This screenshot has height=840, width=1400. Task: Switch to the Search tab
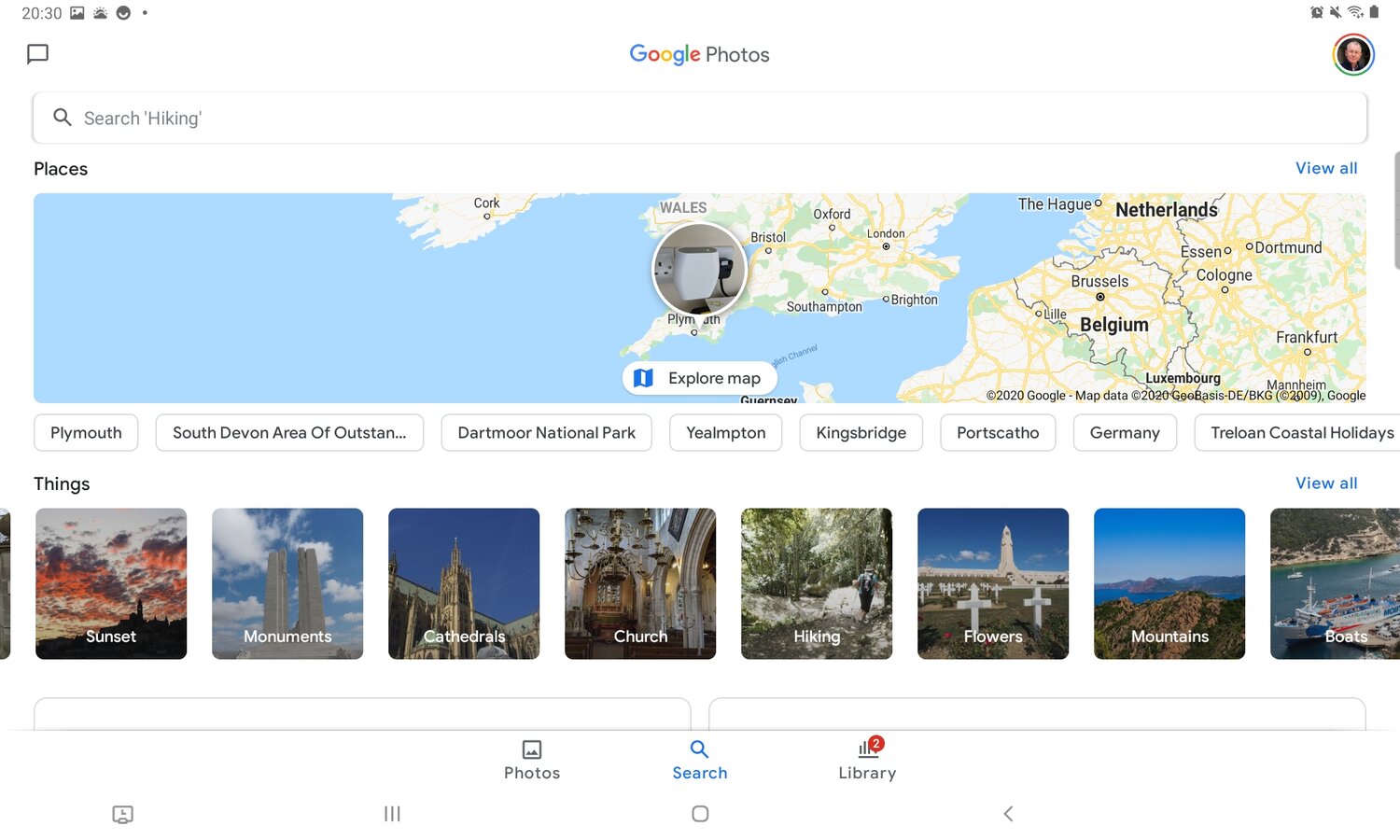click(x=699, y=760)
